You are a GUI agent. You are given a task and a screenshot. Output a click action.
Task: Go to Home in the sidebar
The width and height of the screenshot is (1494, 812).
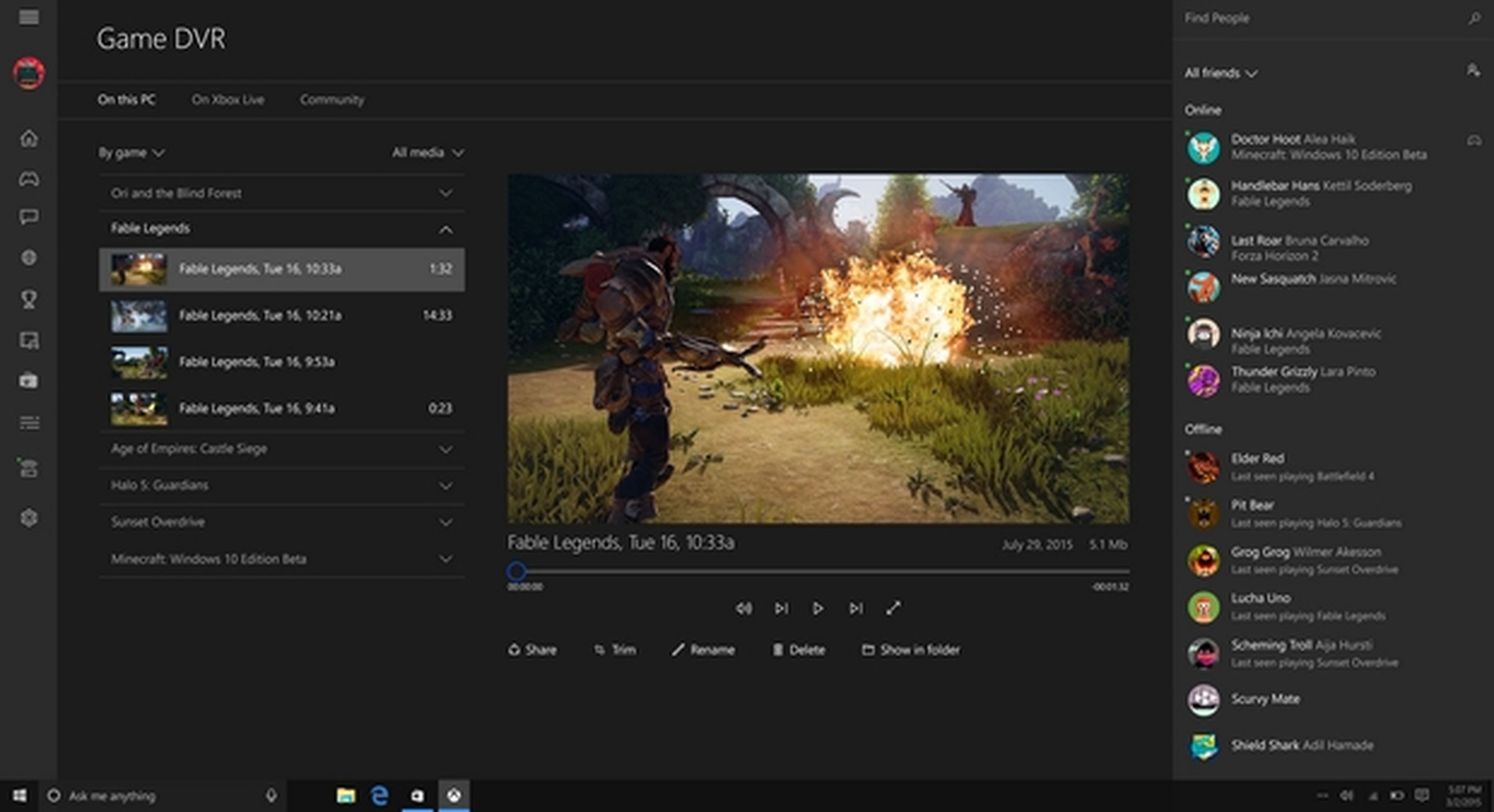point(29,139)
